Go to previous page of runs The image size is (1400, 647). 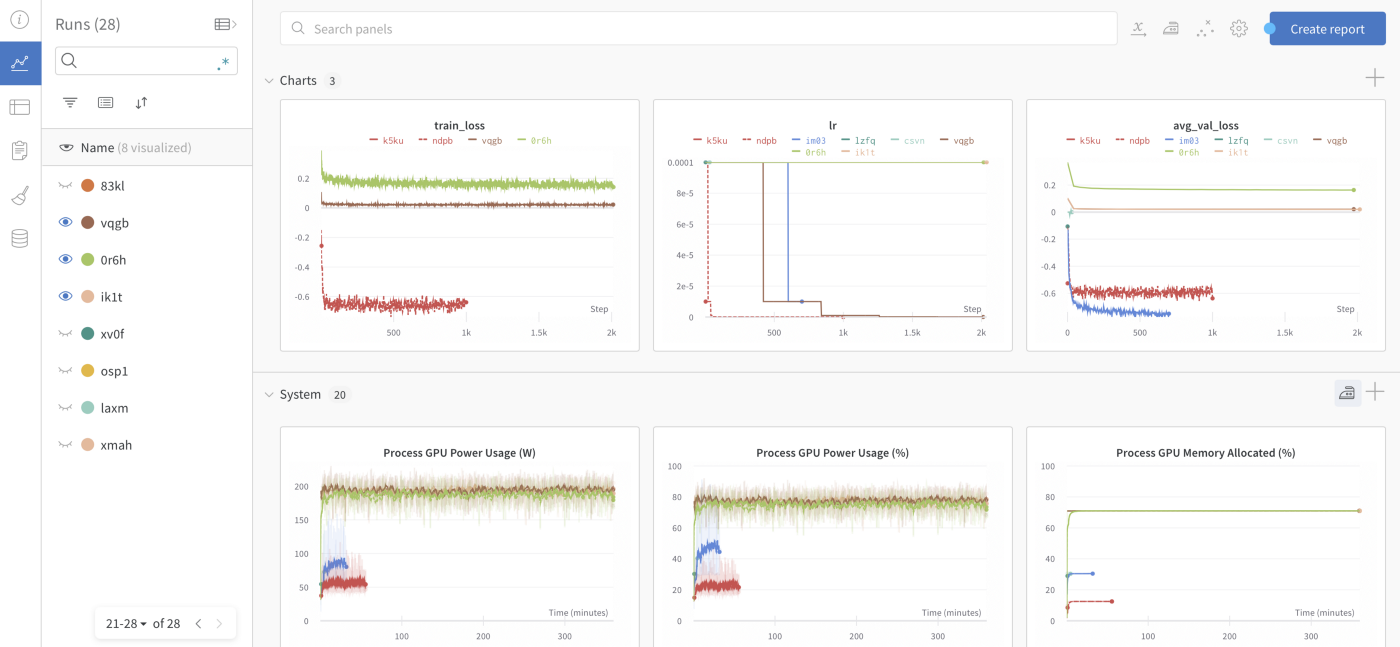(198, 624)
